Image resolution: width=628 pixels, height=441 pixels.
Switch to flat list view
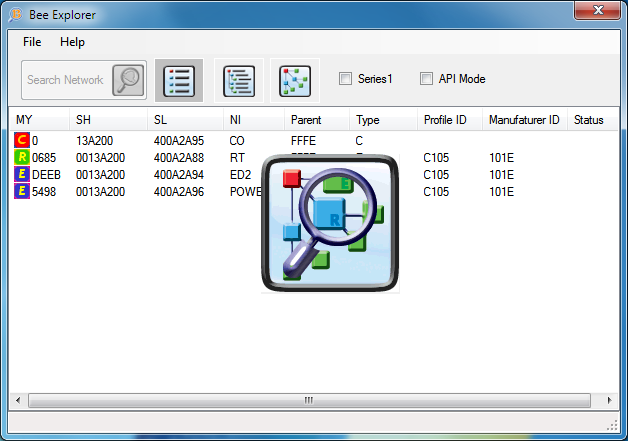click(179, 81)
